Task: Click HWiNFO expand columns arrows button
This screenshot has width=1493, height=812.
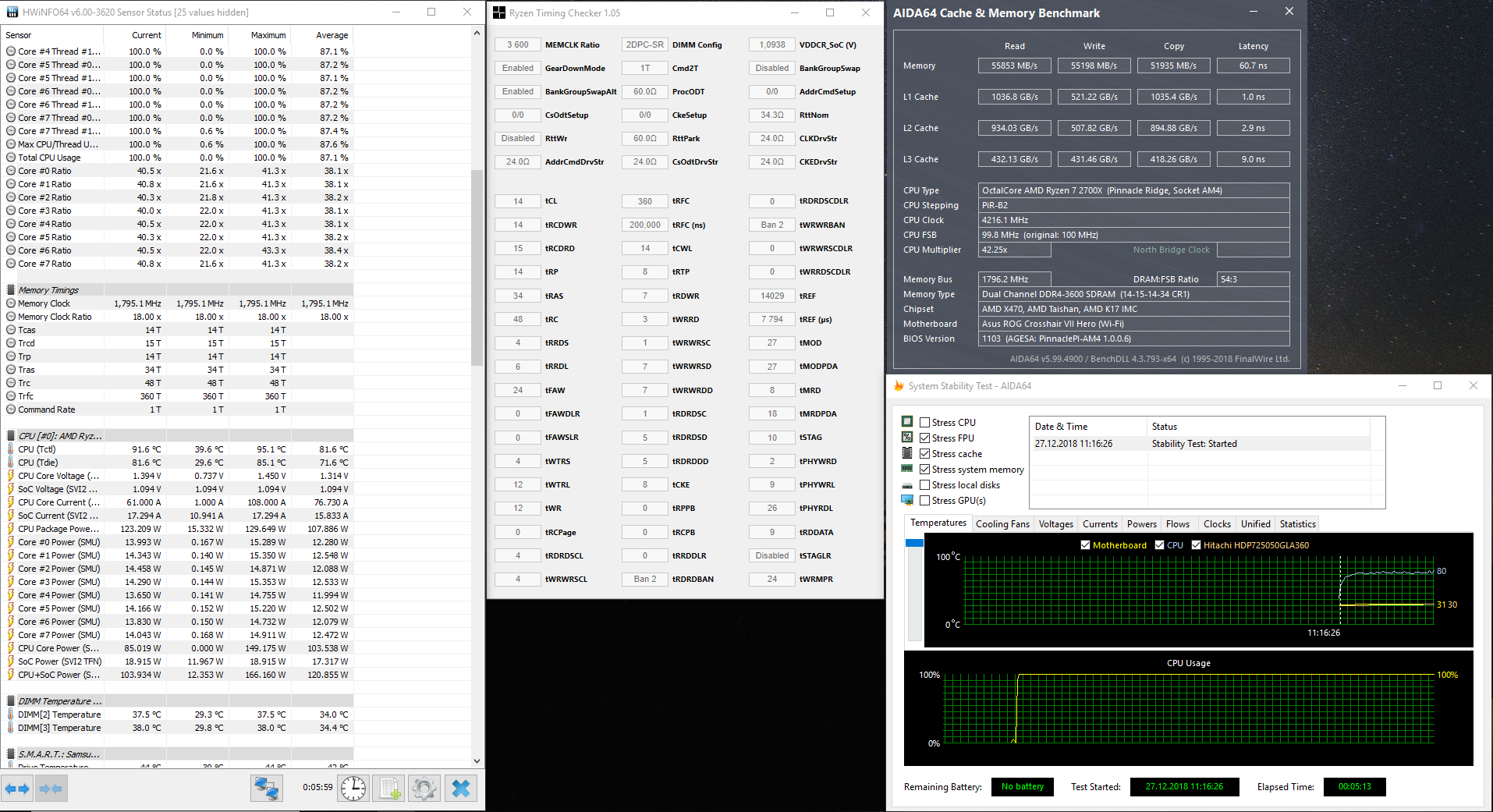Action: pos(17,789)
